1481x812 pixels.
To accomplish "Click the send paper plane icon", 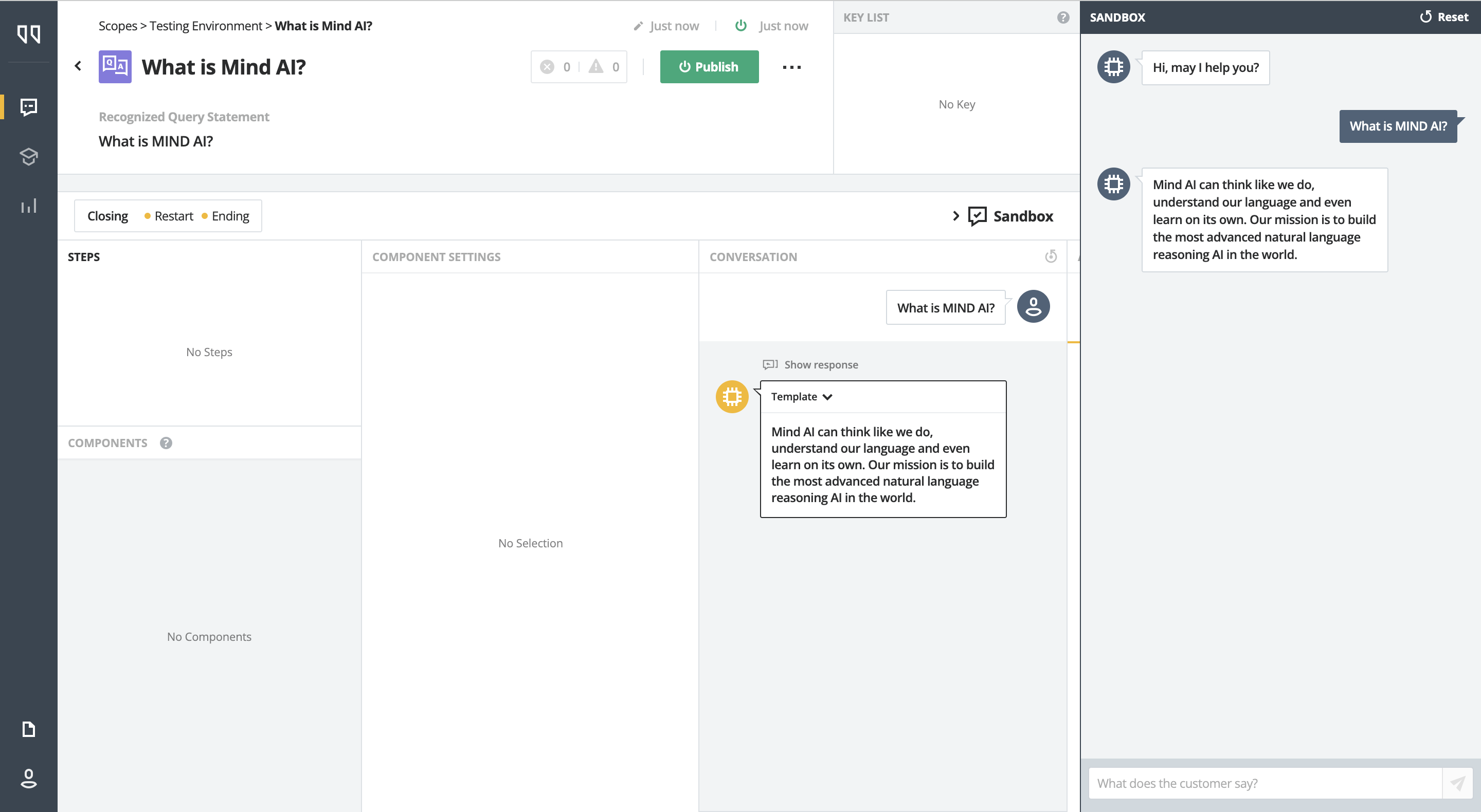I will [x=1457, y=783].
